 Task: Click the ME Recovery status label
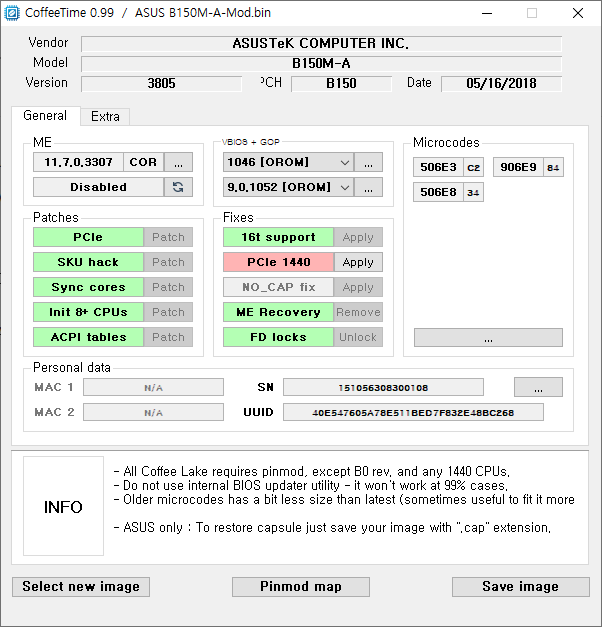[x=278, y=312]
